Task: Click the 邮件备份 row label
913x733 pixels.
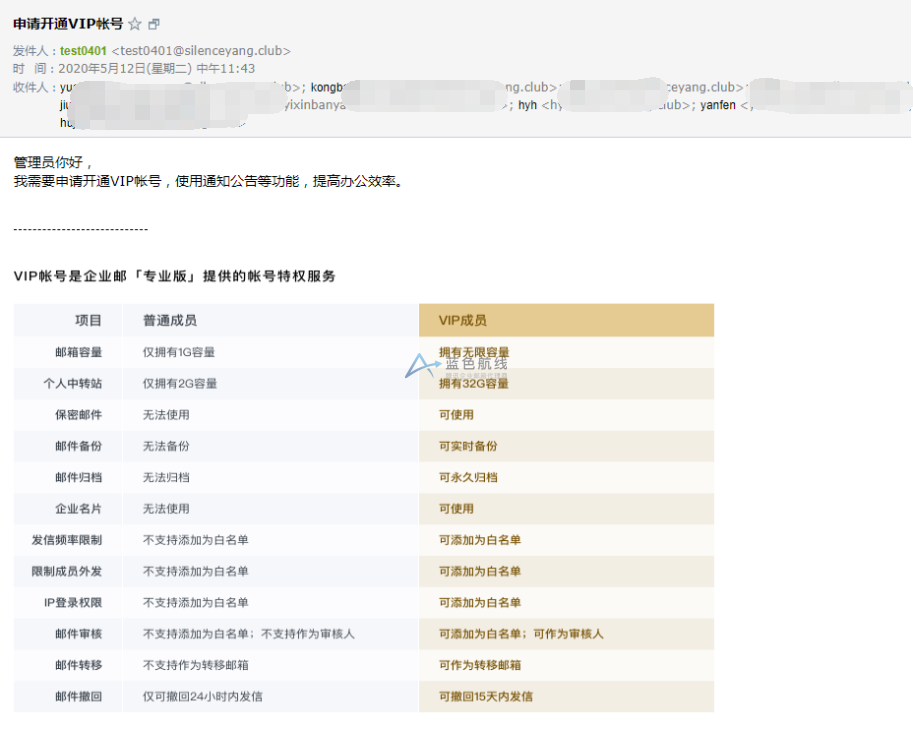Action: [79, 447]
